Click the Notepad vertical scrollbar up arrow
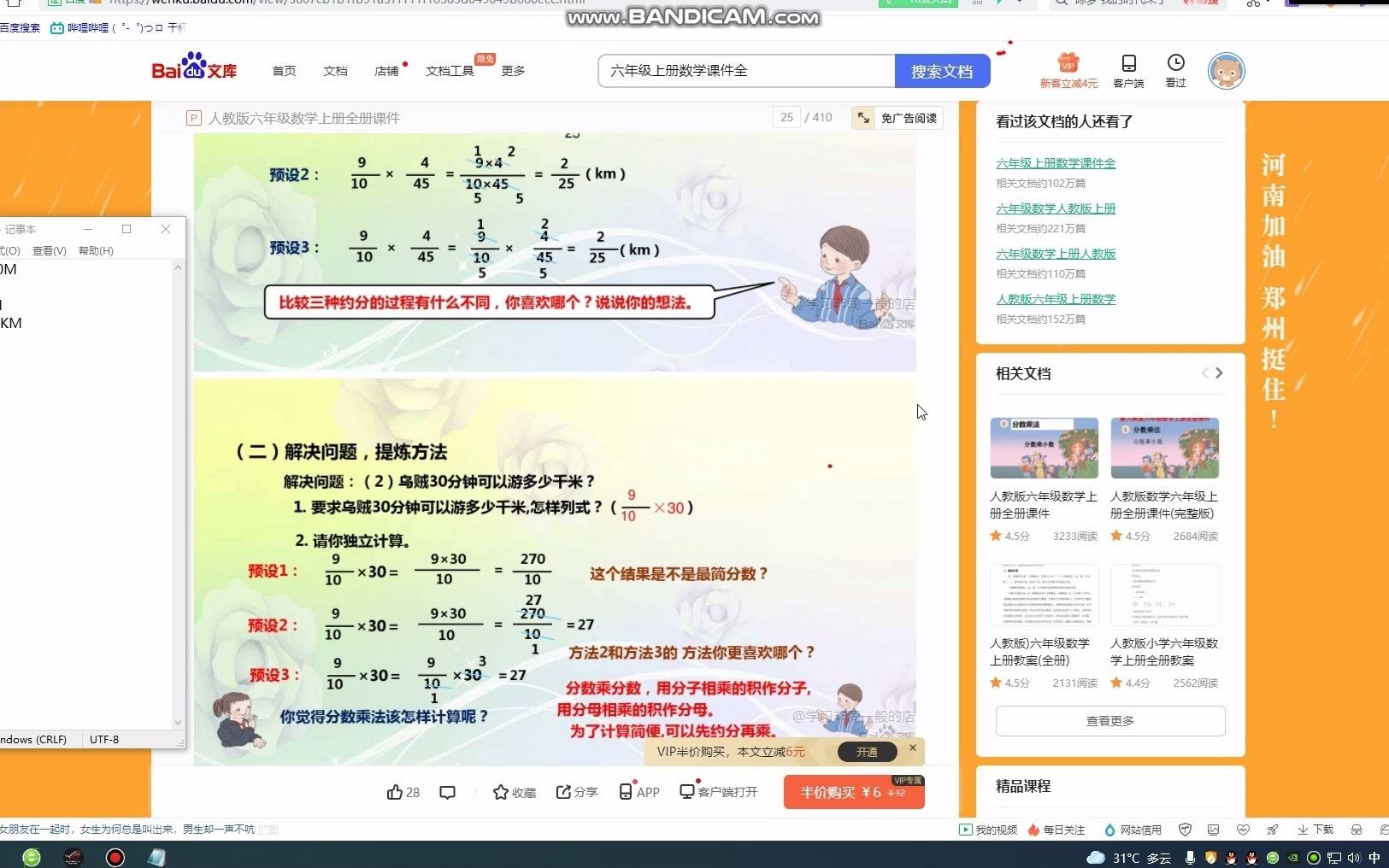Screen dimensions: 1389x868 178,267
